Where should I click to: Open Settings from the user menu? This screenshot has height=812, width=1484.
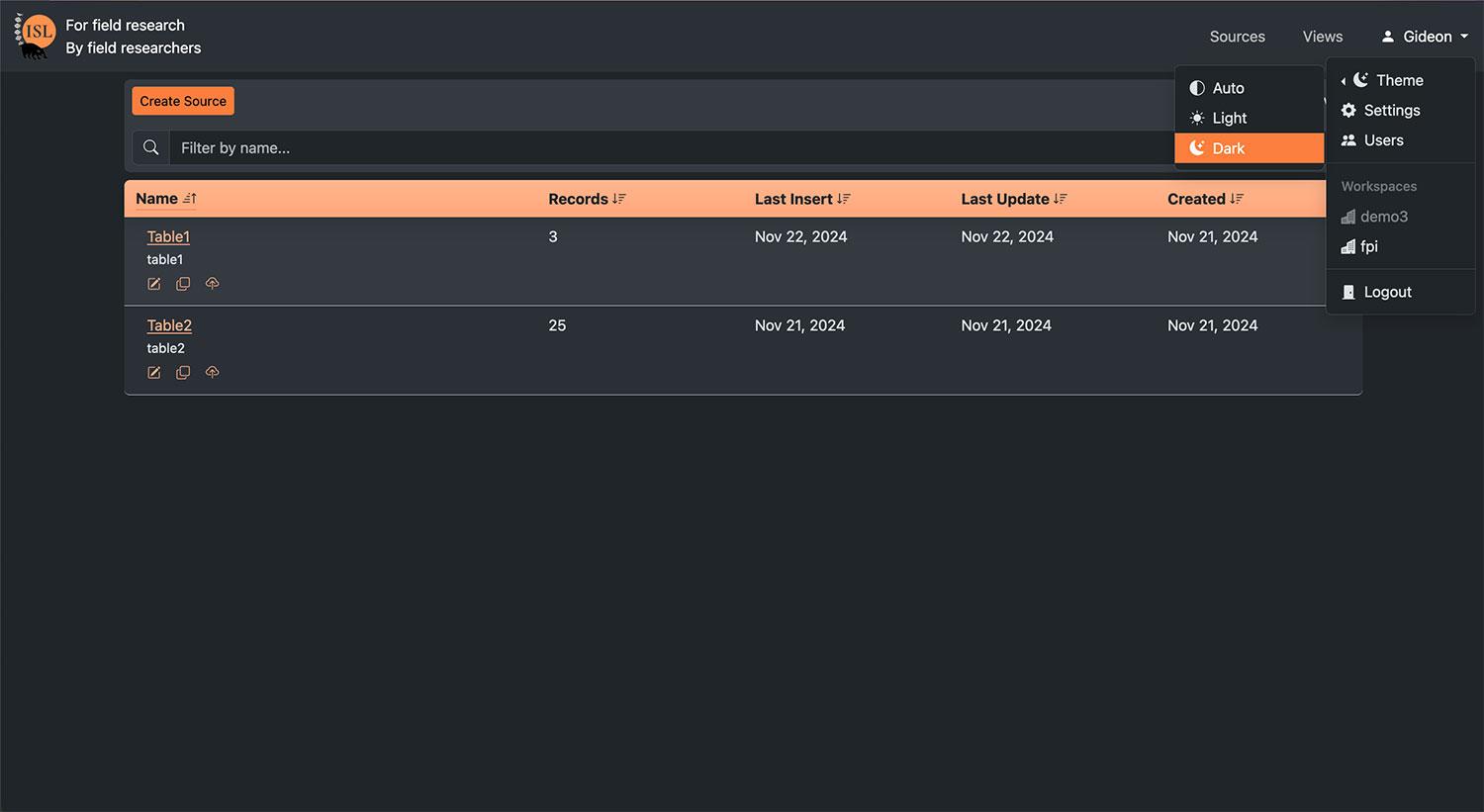[x=1391, y=111]
